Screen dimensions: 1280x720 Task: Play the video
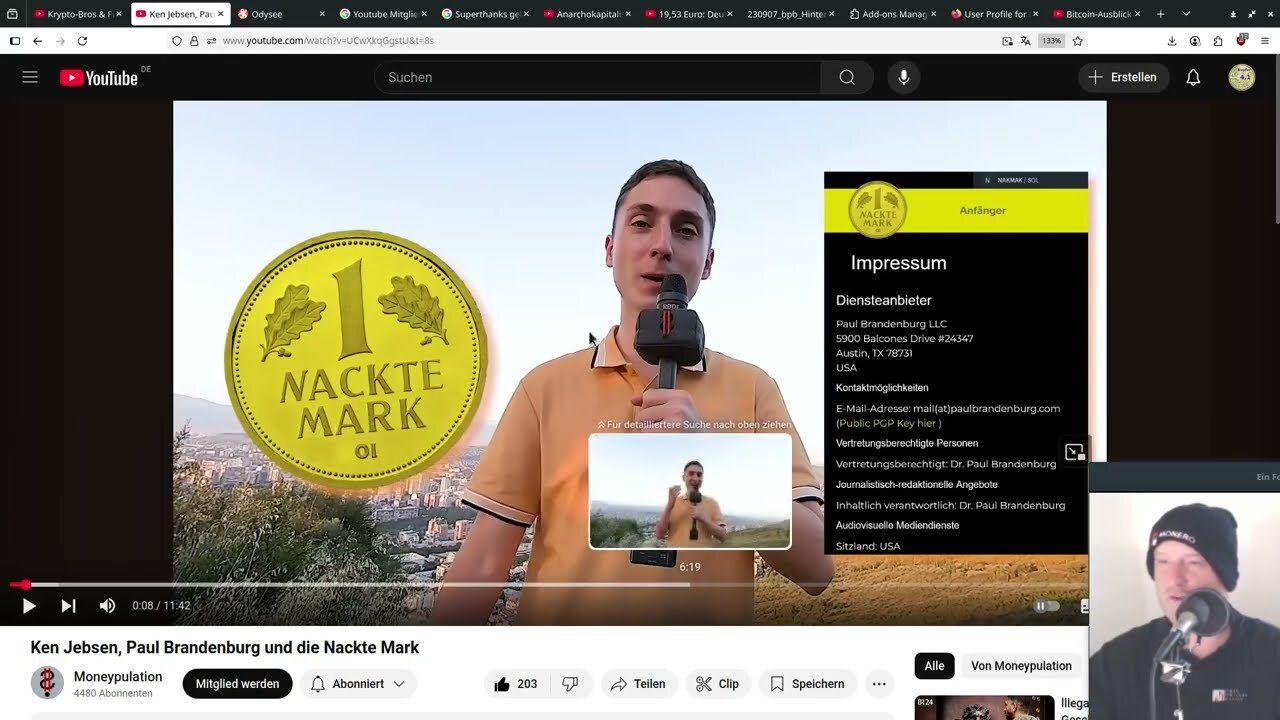point(29,605)
